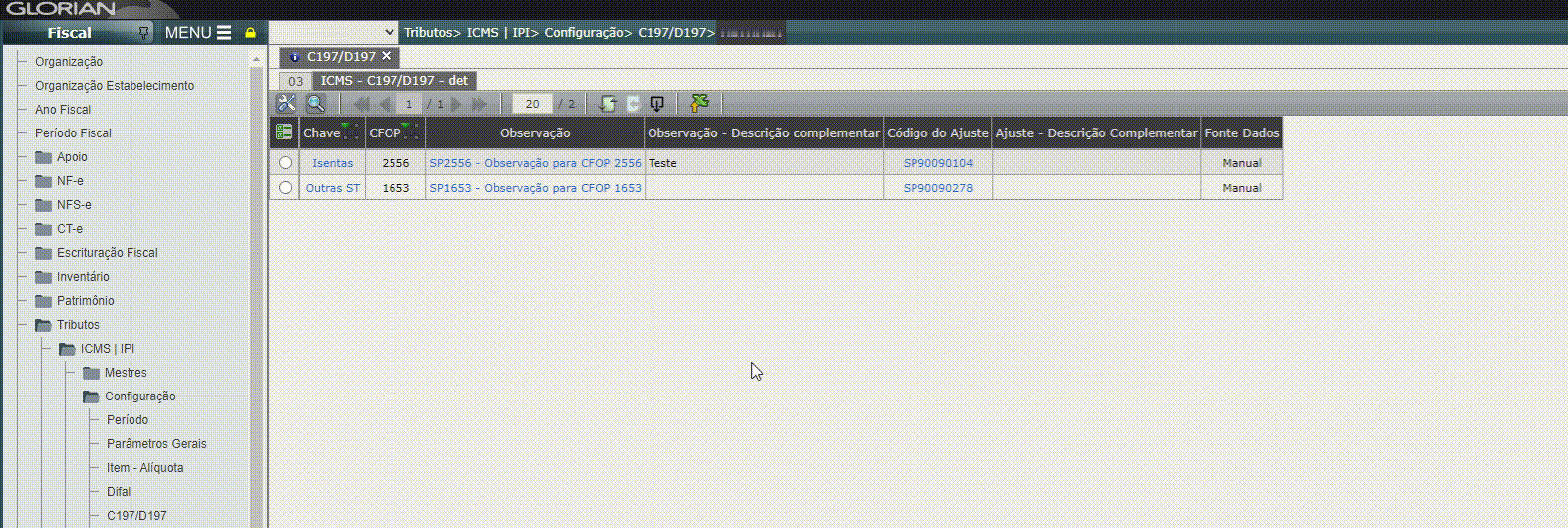The width and height of the screenshot is (1568, 528).
Task: Open the tools wrench icon in toolbar
Action: (x=286, y=103)
